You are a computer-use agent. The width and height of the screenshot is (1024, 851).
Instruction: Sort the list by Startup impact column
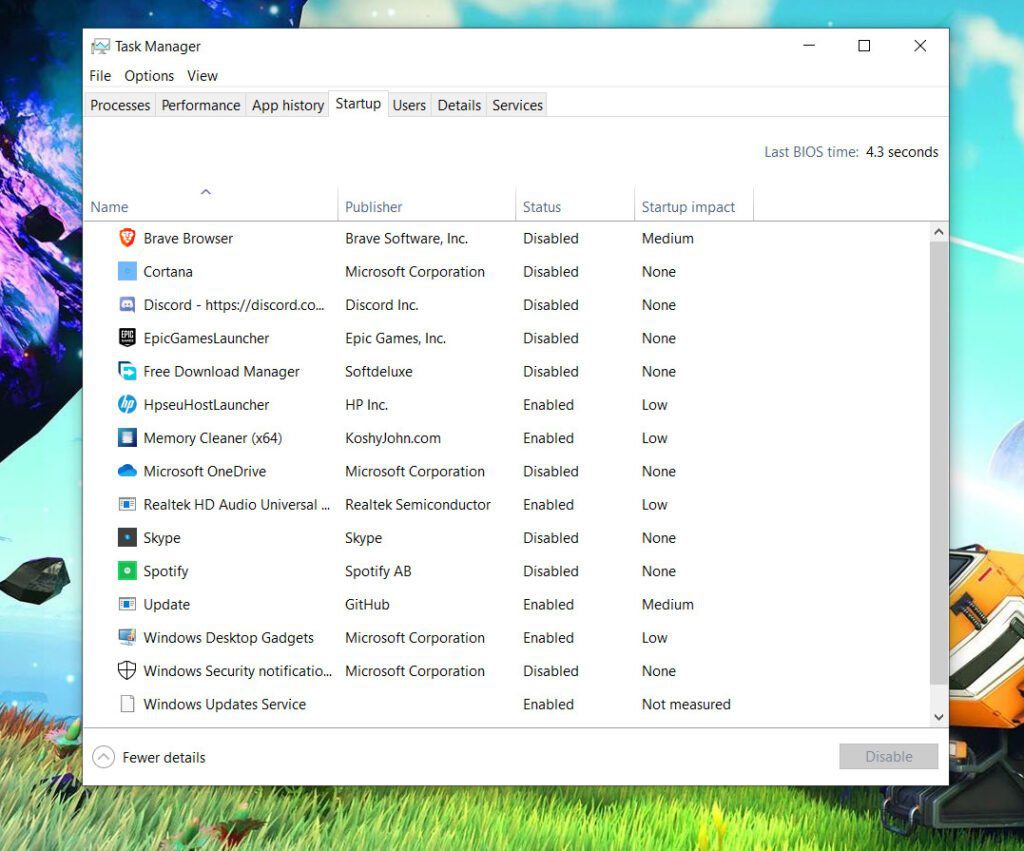(694, 204)
